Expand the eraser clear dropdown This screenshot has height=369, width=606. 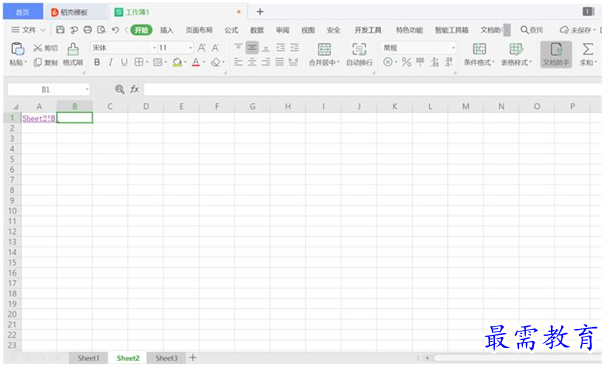tap(224, 62)
